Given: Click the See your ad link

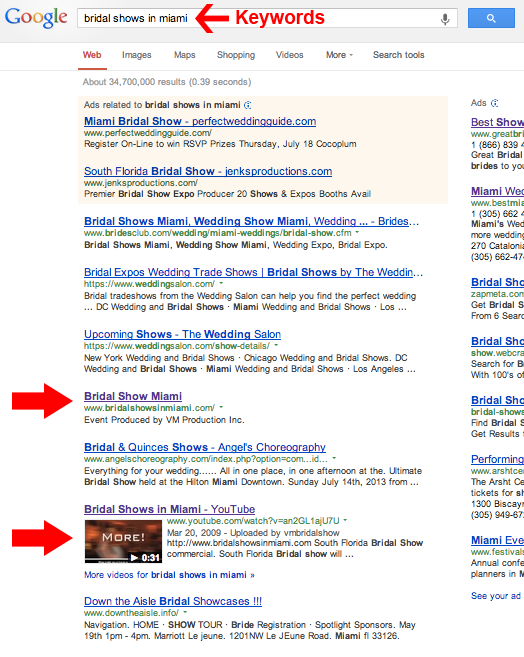Looking at the screenshot, I should click(x=496, y=596).
